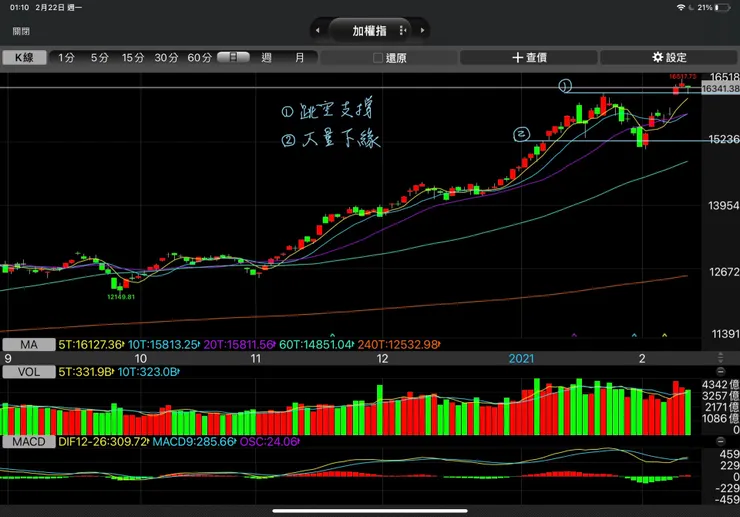Screen dimensions: 740x517
Task: Switch to the 30分 timeframe
Action: click(x=166, y=58)
